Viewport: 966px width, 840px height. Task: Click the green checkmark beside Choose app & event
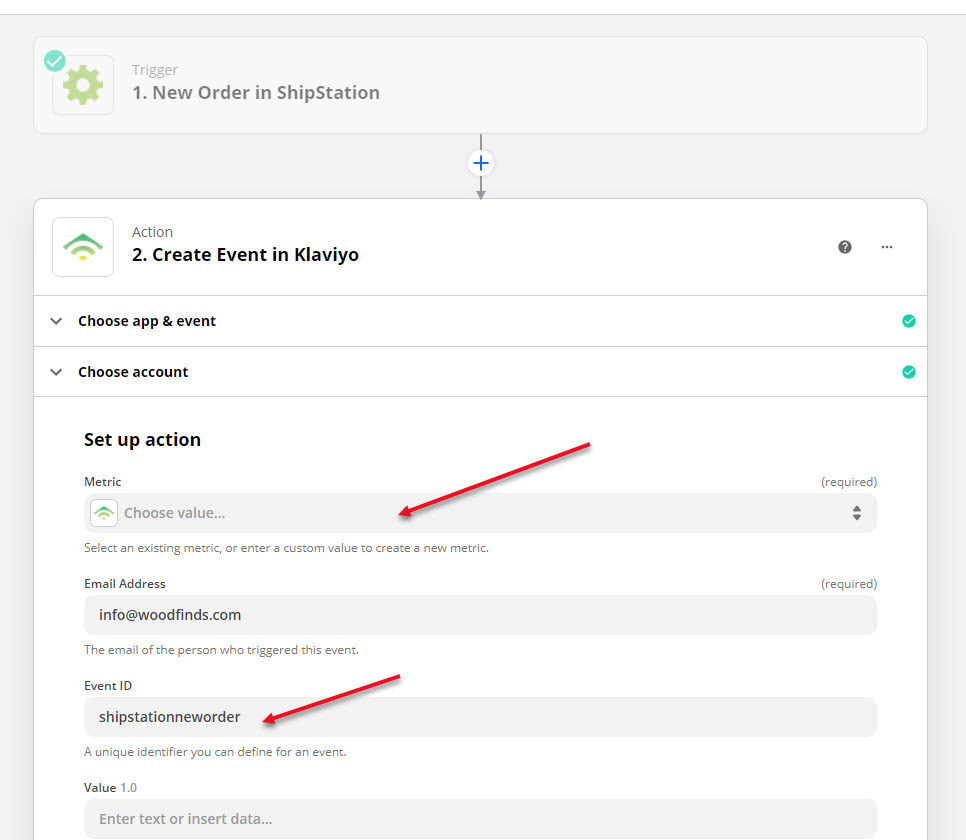(x=909, y=321)
